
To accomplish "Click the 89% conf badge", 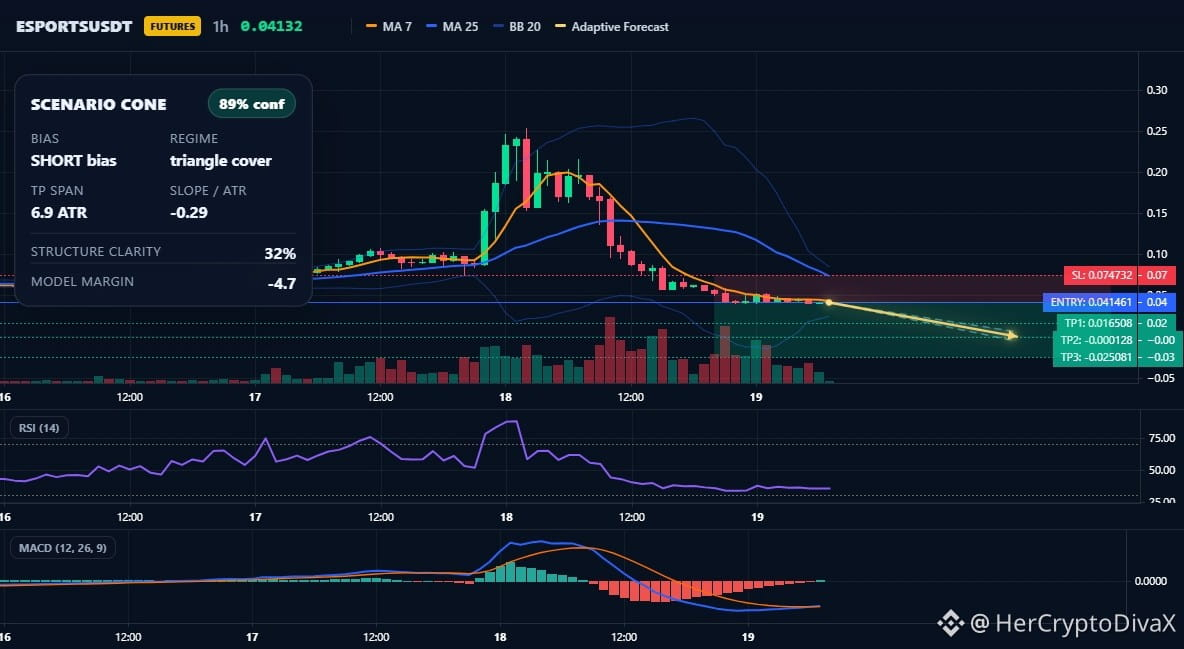I will (x=251, y=104).
